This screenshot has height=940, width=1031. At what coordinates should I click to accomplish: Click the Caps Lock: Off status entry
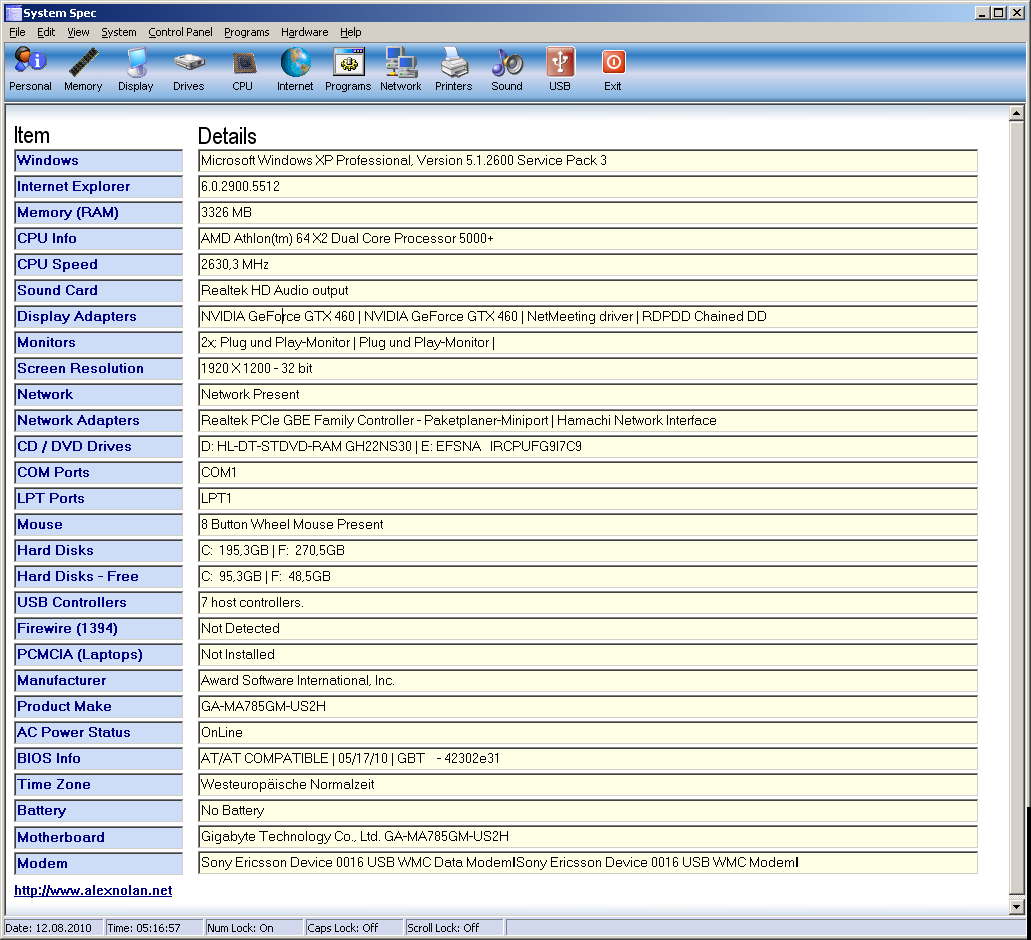click(354, 928)
